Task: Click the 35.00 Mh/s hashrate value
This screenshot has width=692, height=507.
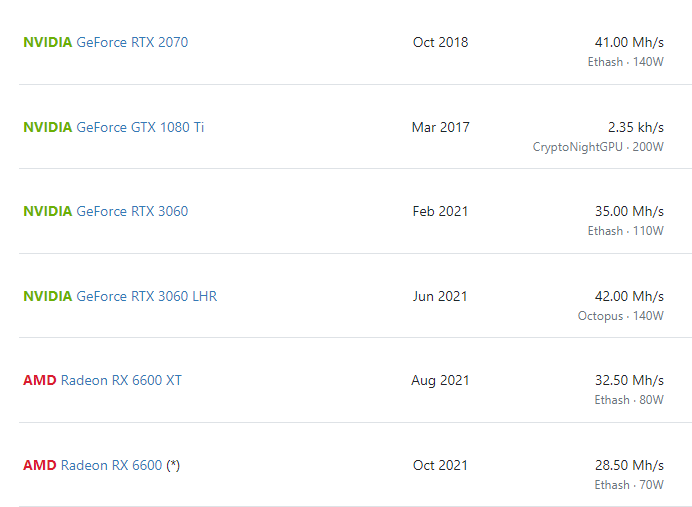Action: 629,211
